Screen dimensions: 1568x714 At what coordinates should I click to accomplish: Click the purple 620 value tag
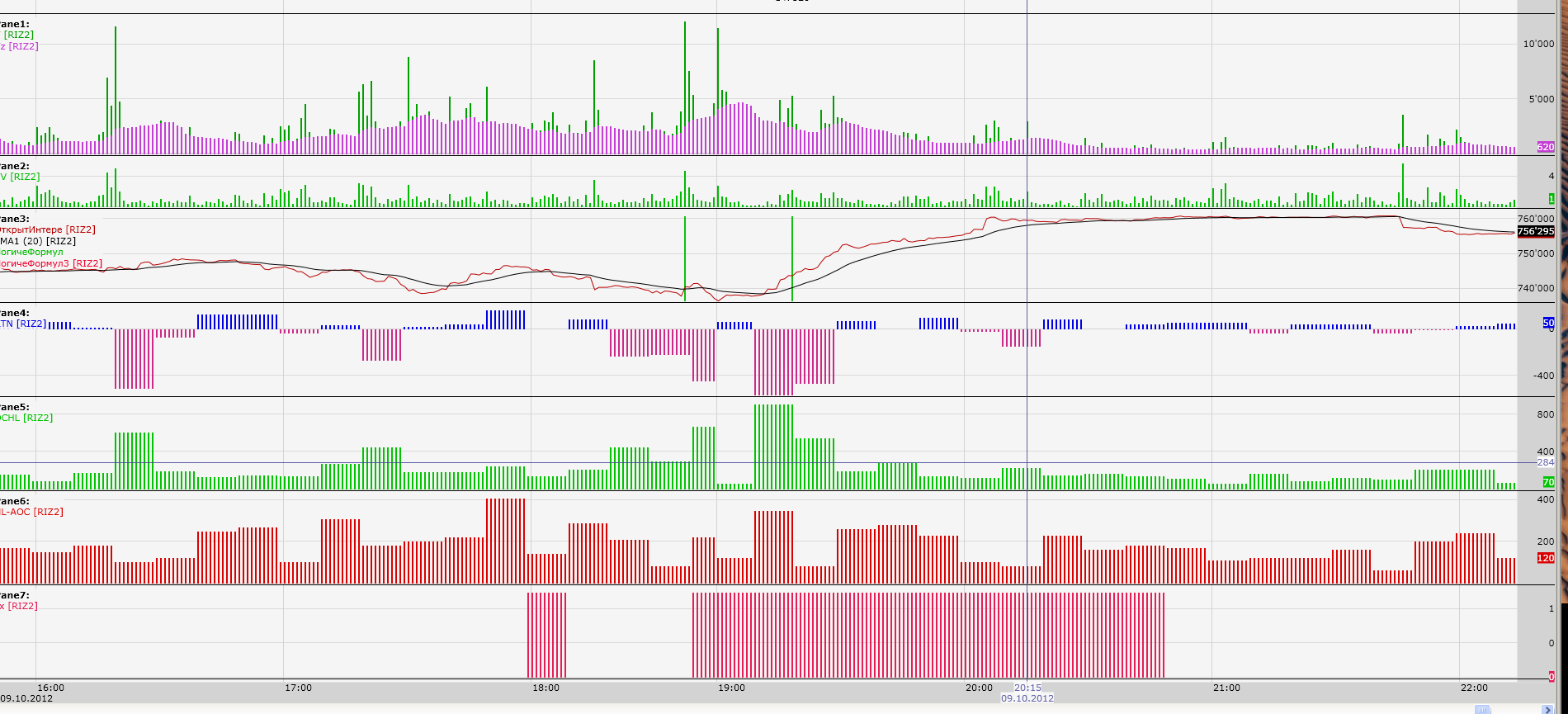(x=1546, y=147)
